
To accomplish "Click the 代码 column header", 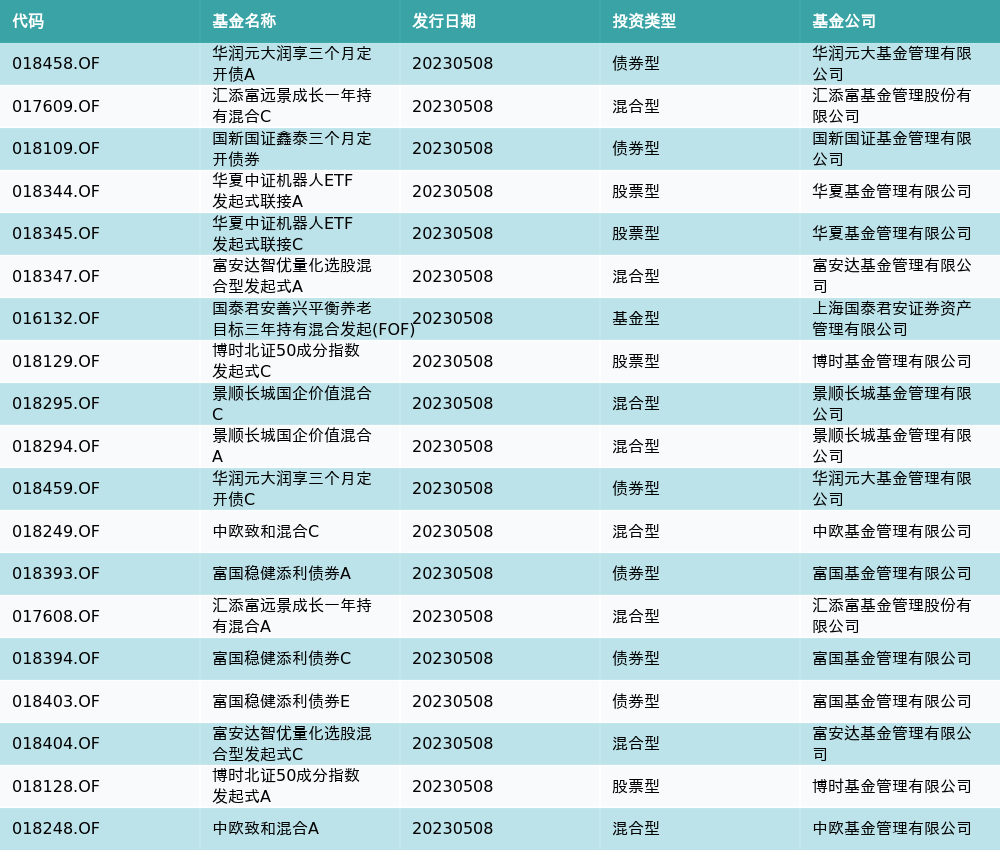I will pos(28,21).
